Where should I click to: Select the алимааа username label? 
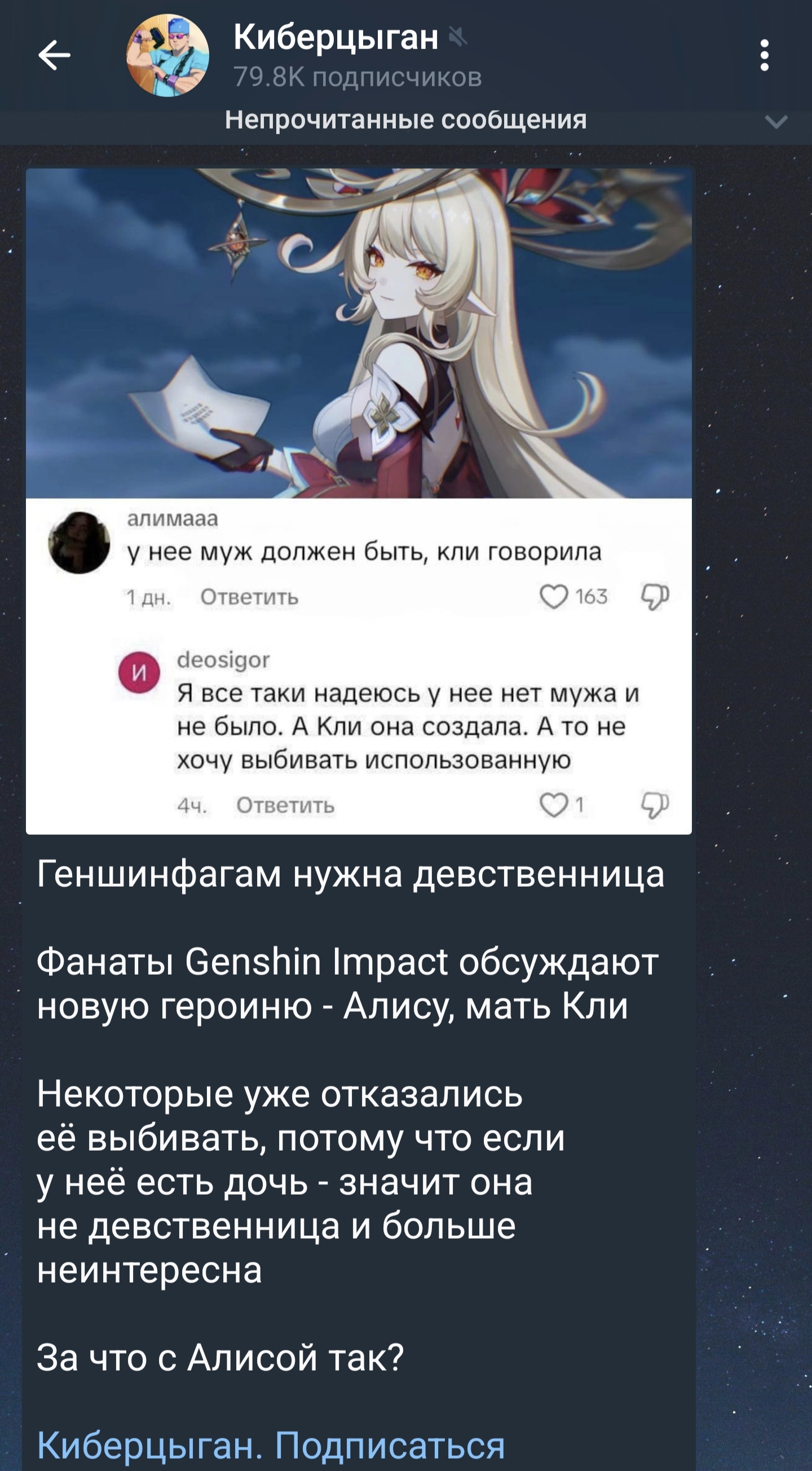pos(173,518)
